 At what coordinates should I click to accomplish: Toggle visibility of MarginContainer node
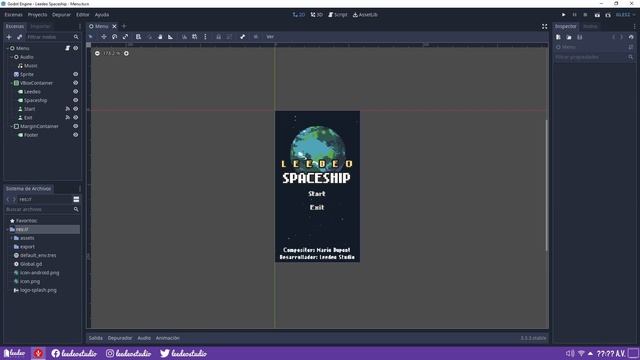pos(76,126)
